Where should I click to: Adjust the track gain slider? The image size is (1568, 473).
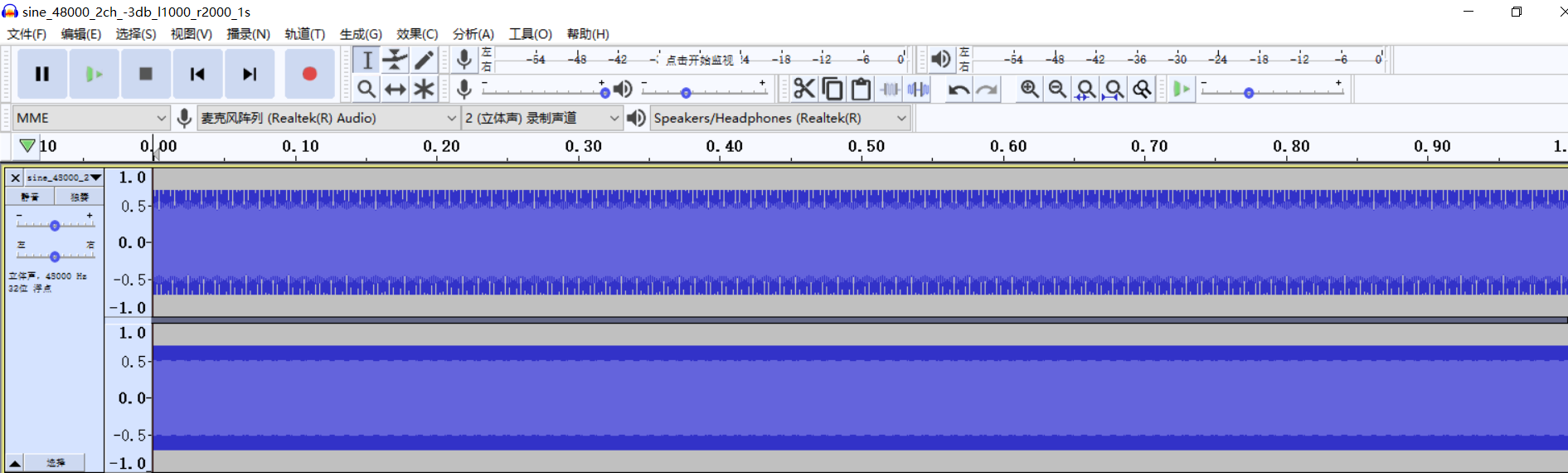tap(55, 225)
